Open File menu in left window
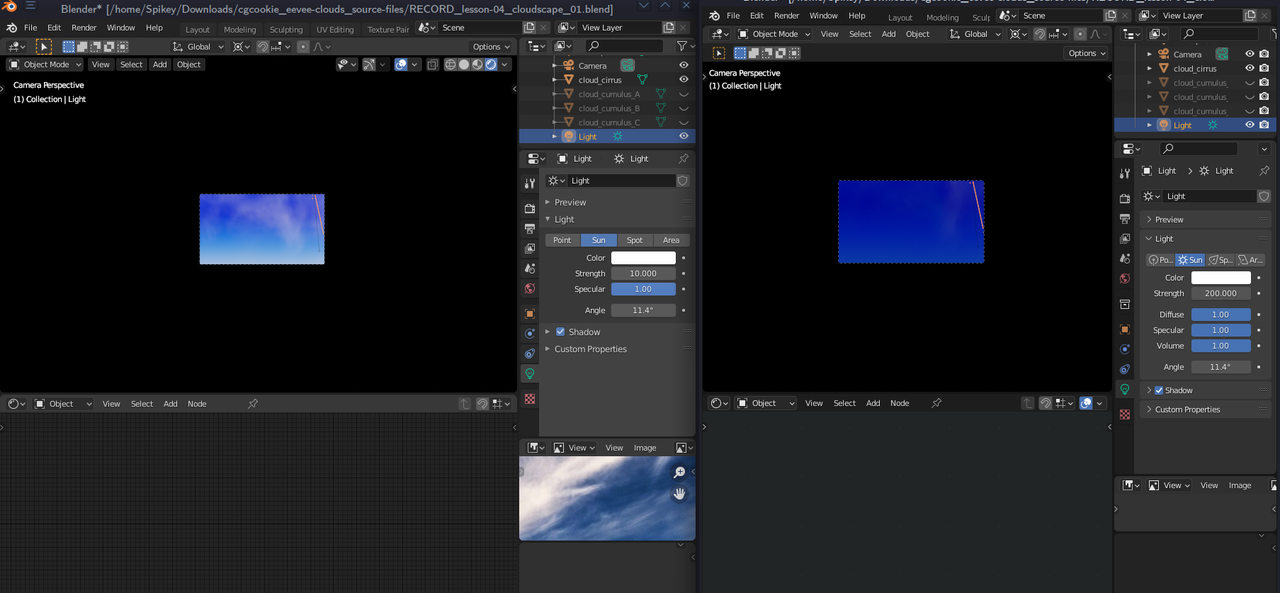The width and height of the screenshot is (1280, 593). [x=30, y=28]
